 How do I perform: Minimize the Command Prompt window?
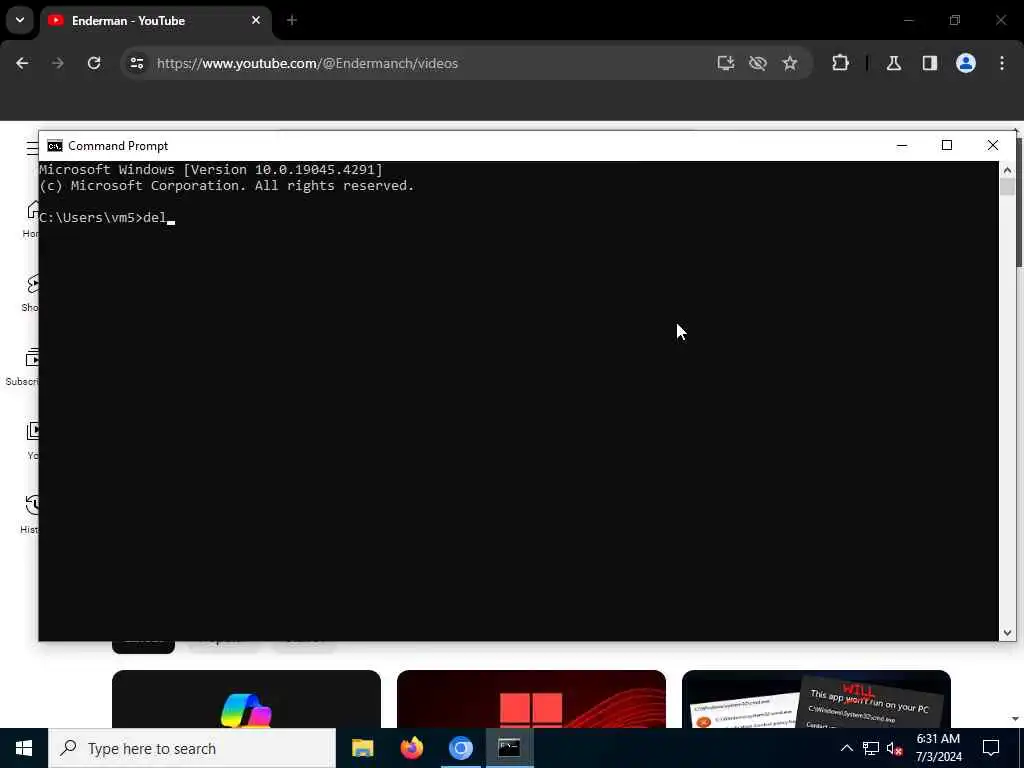point(902,145)
